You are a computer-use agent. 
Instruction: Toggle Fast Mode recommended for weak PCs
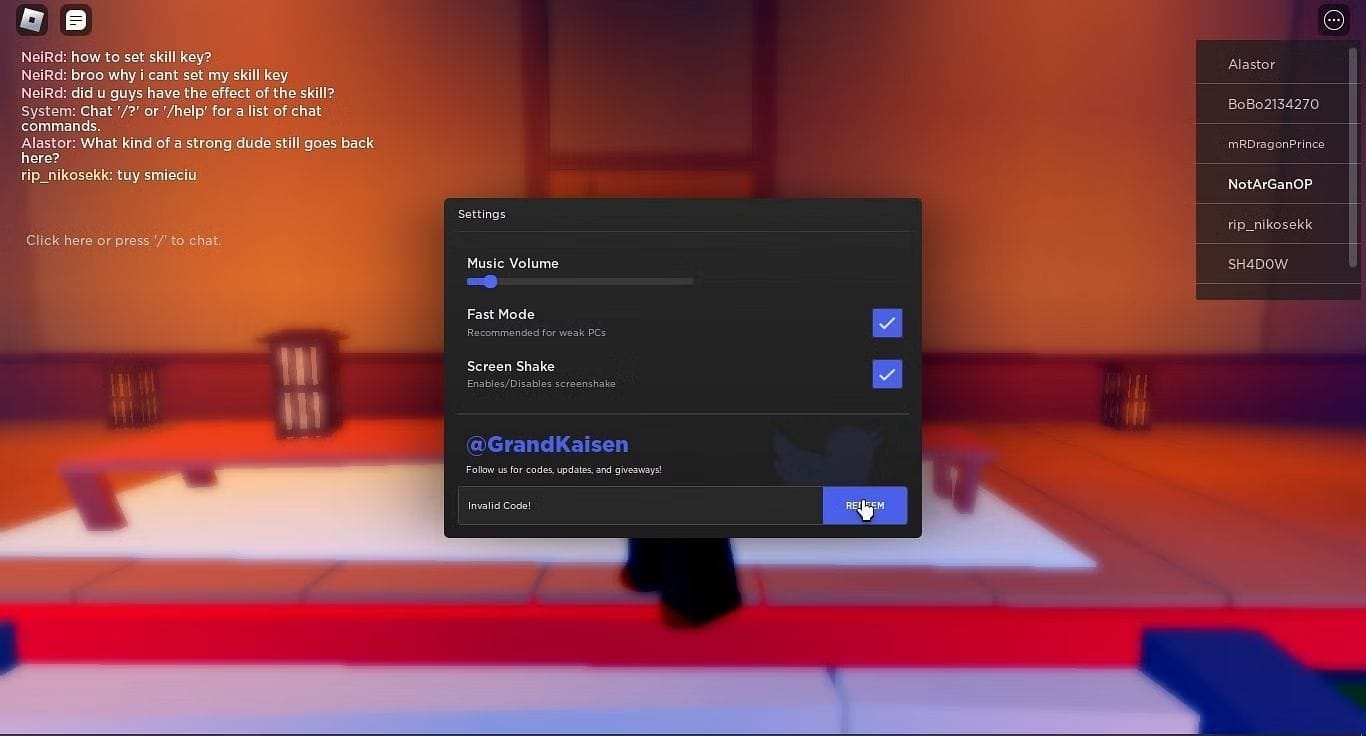tap(886, 323)
